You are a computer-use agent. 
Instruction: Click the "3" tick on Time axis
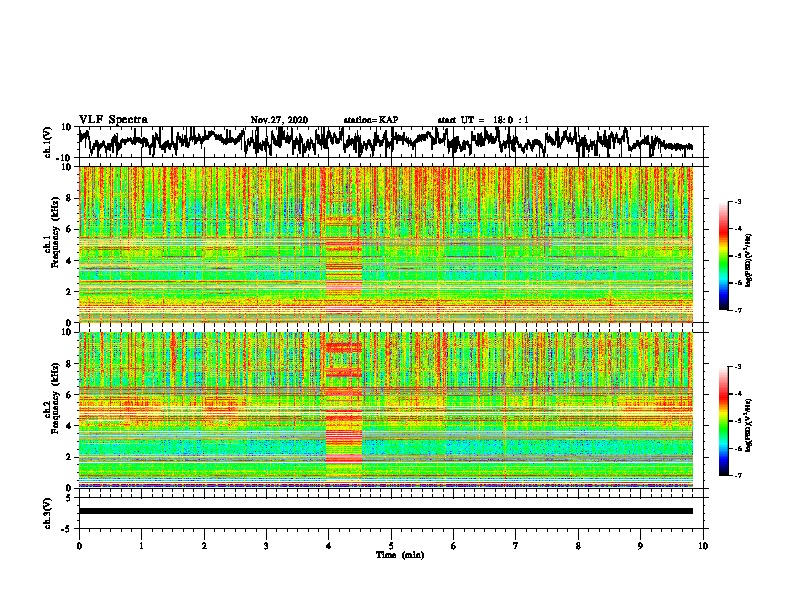click(x=266, y=546)
